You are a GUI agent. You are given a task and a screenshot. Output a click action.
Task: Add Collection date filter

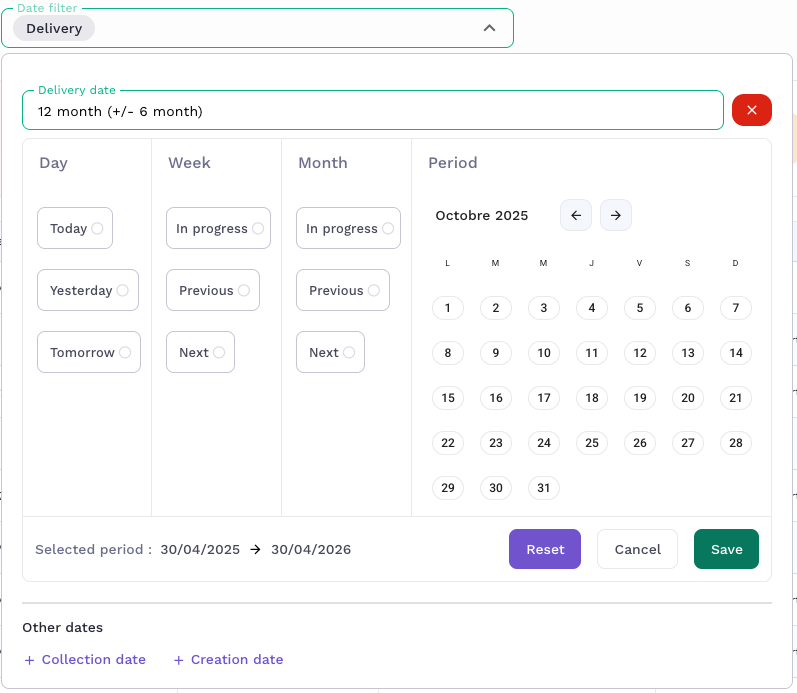click(x=85, y=660)
